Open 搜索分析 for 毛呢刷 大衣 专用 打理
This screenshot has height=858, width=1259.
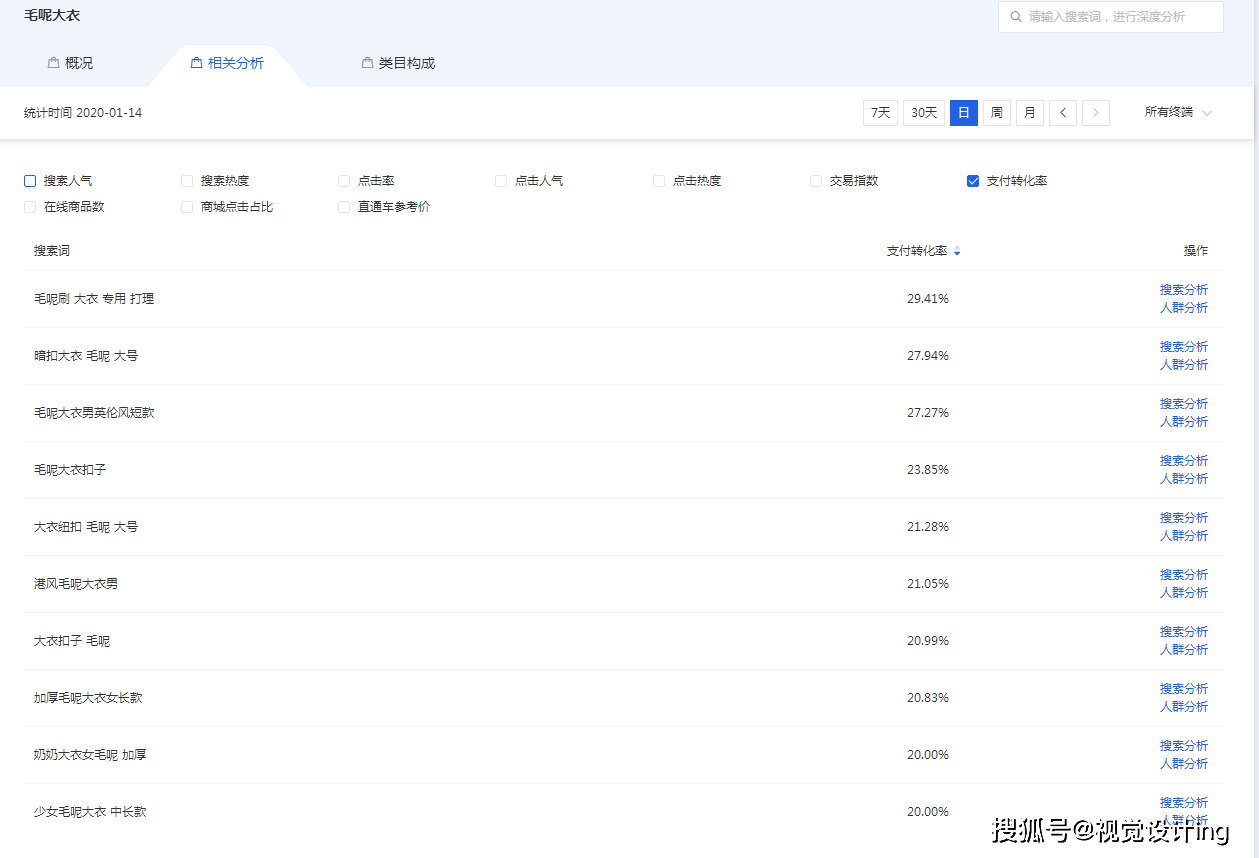pyautogui.click(x=1184, y=290)
